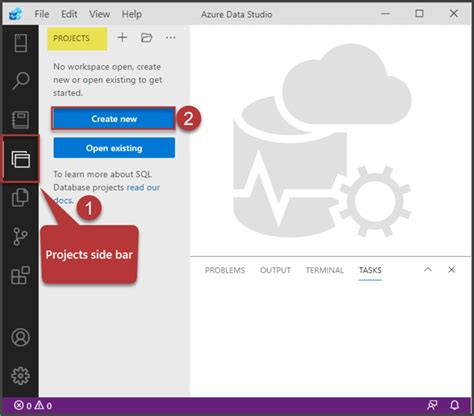Open the Notebooks view icon
The height and width of the screenshot is (416, 474).
[x=21, y=120]
